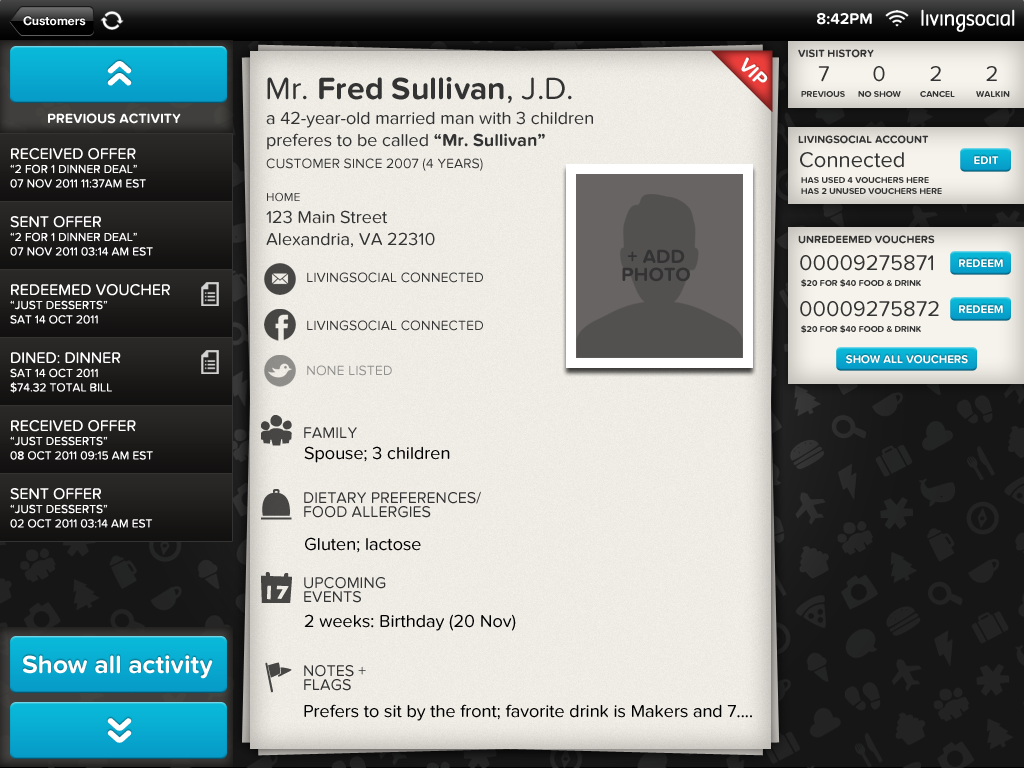
Task: Redeem voucher 00009275871
Action: [980, 263]
